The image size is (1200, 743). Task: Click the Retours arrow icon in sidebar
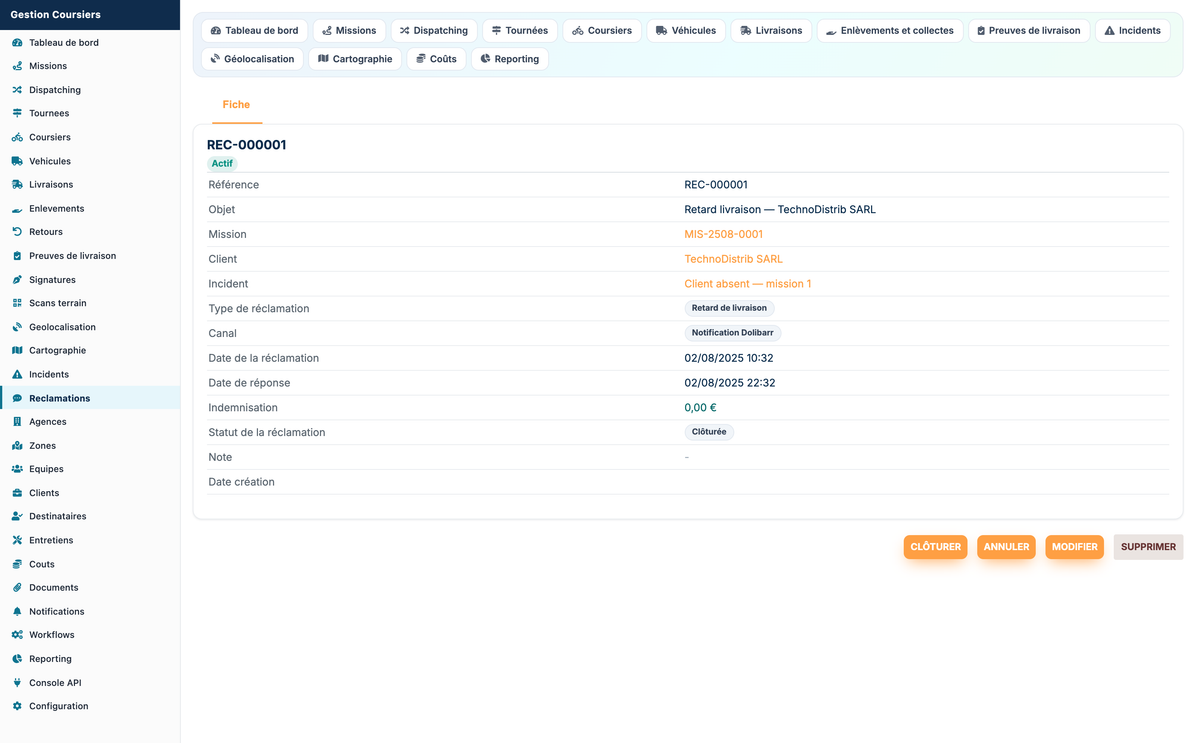17,232
